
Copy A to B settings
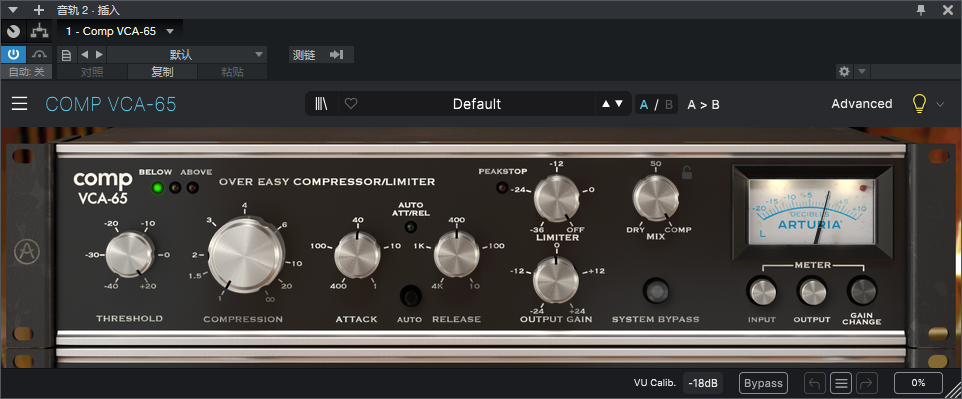tap(703, 104)
